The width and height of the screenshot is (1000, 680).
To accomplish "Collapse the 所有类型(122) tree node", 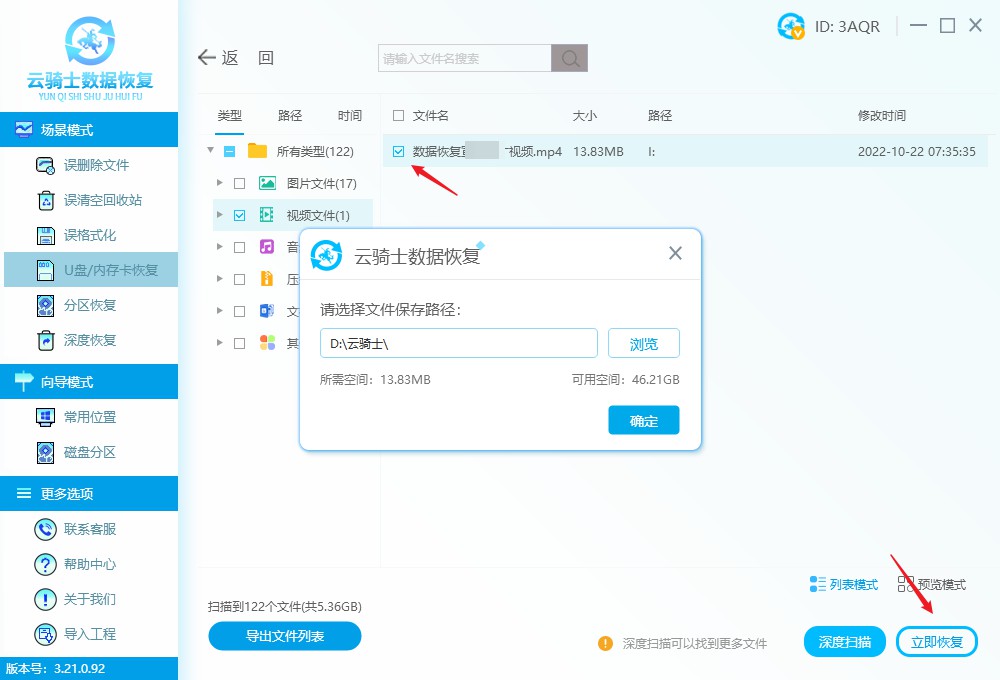I will (x=210, y=152).
